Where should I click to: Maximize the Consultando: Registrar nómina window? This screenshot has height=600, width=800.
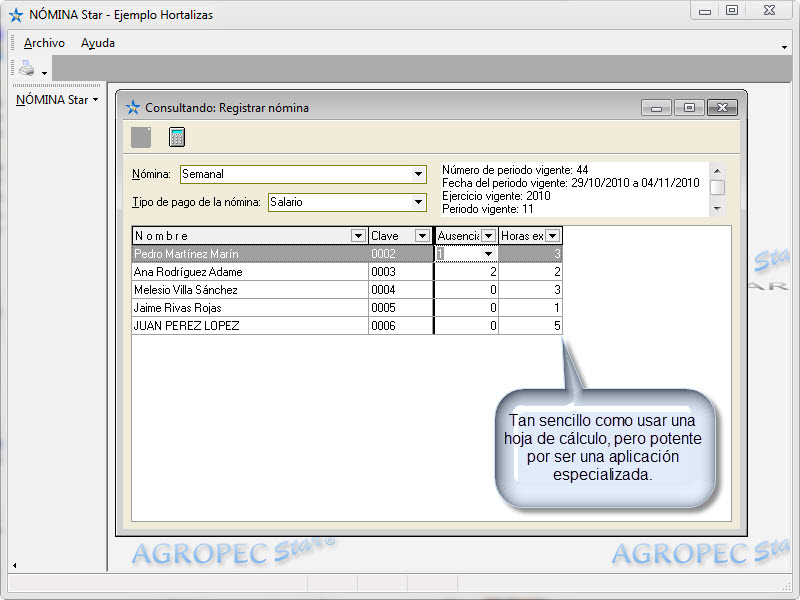(689, 108)
